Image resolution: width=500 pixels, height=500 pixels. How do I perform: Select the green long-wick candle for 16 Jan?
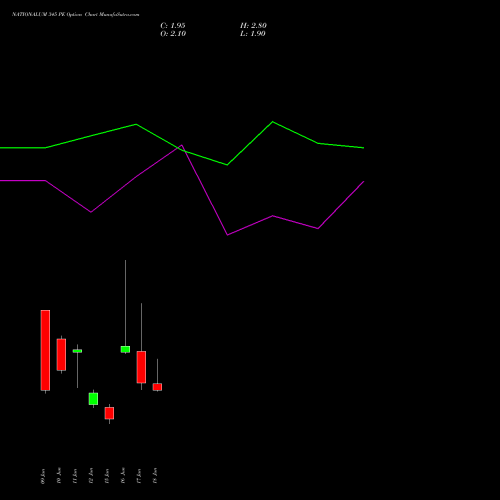pyautogui.click(x=125, y=349)
